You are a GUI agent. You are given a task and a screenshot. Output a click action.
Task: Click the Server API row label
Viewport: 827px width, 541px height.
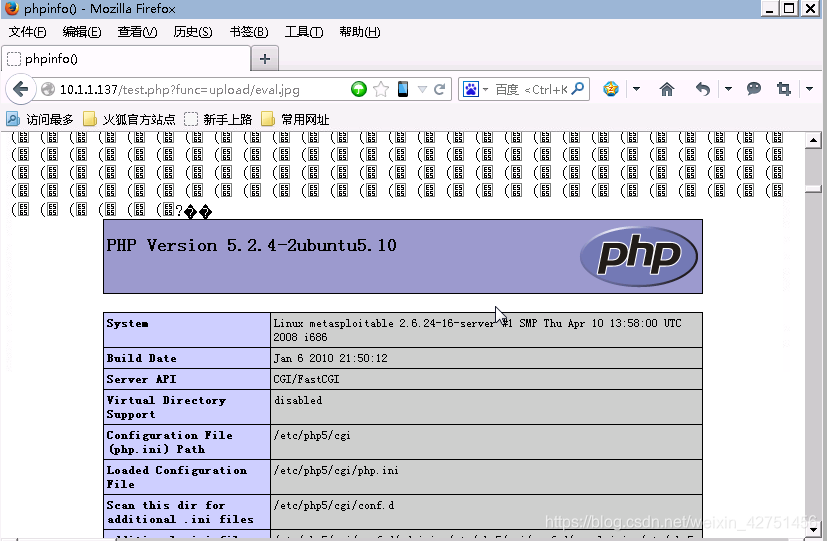tap(141, 379)
